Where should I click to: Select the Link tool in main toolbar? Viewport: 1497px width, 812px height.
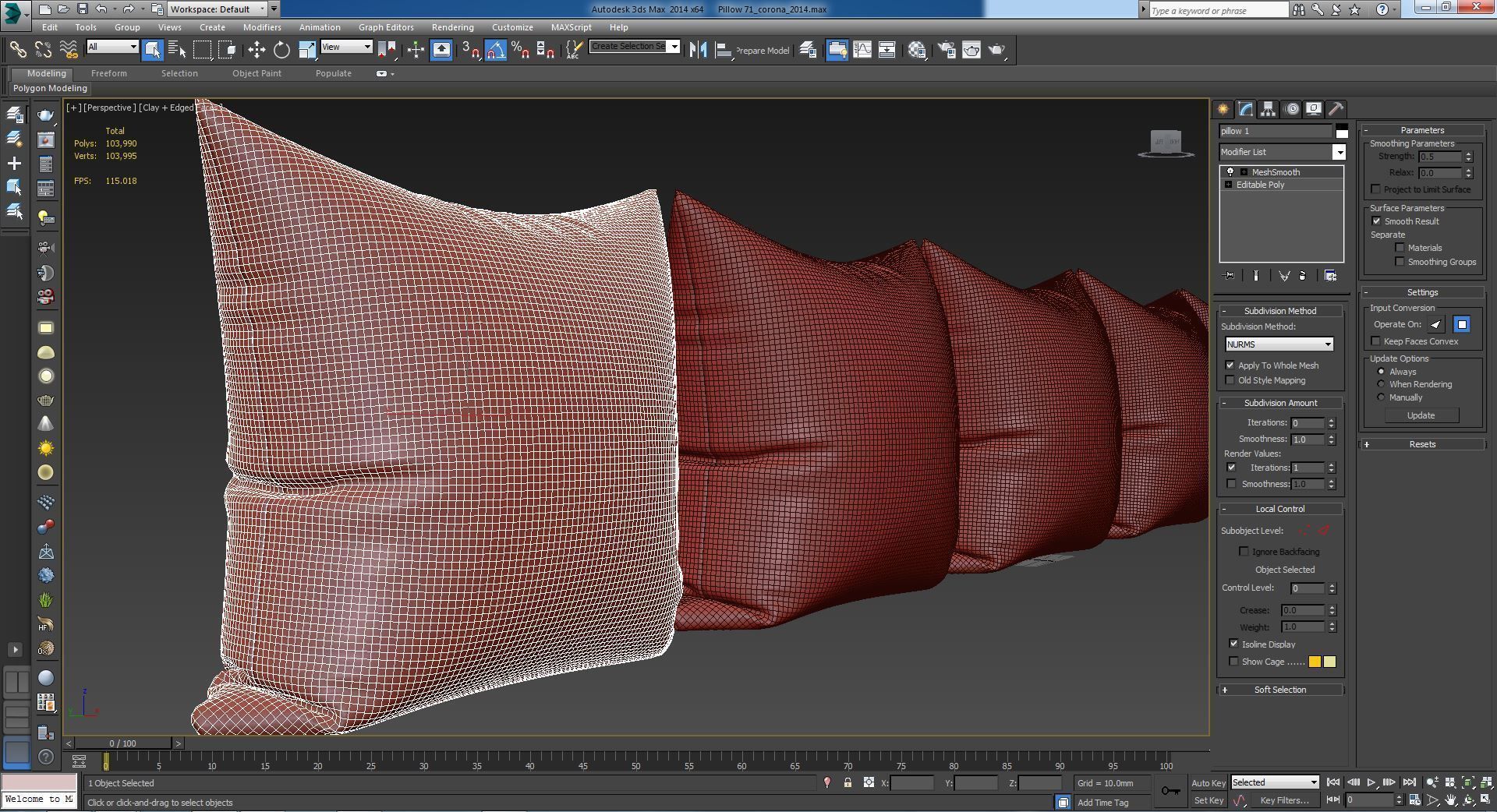[17, 50]
